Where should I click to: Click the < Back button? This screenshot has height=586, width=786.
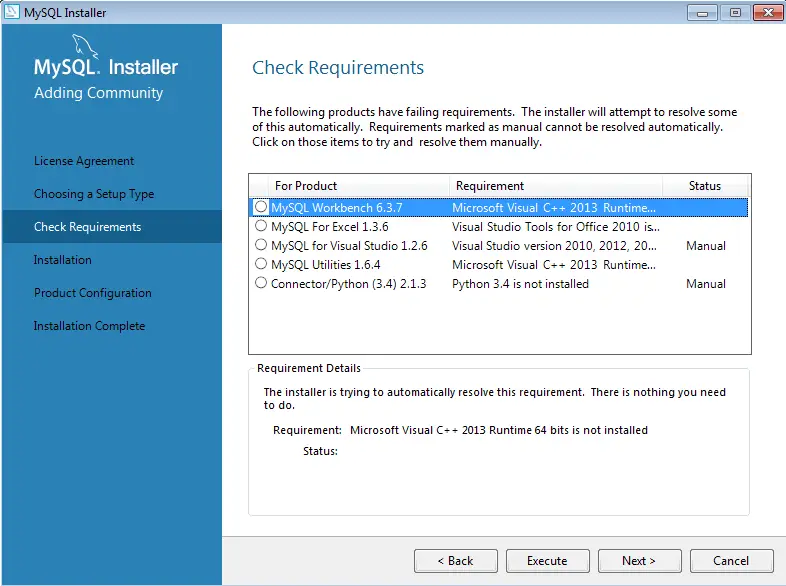click(x=456, y=560)
